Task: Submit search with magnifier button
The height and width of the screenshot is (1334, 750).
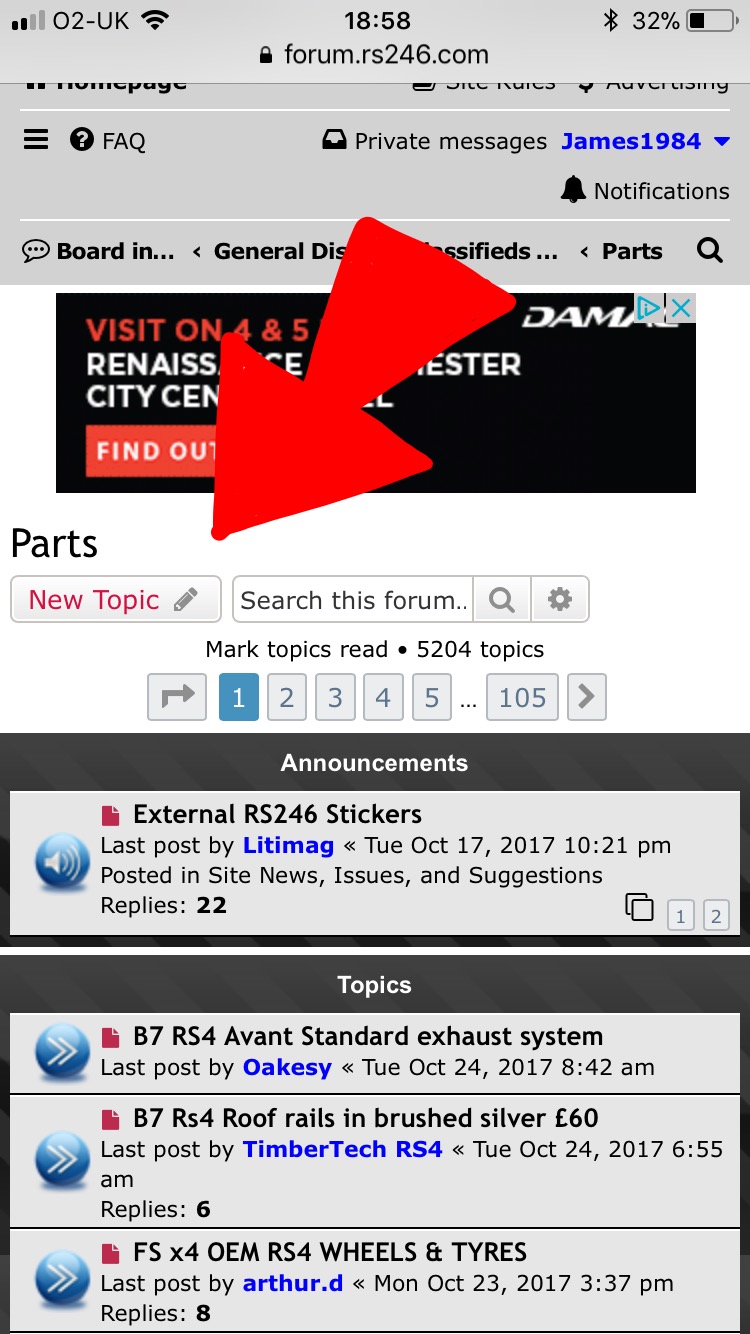Action: (x=502, y=600)
